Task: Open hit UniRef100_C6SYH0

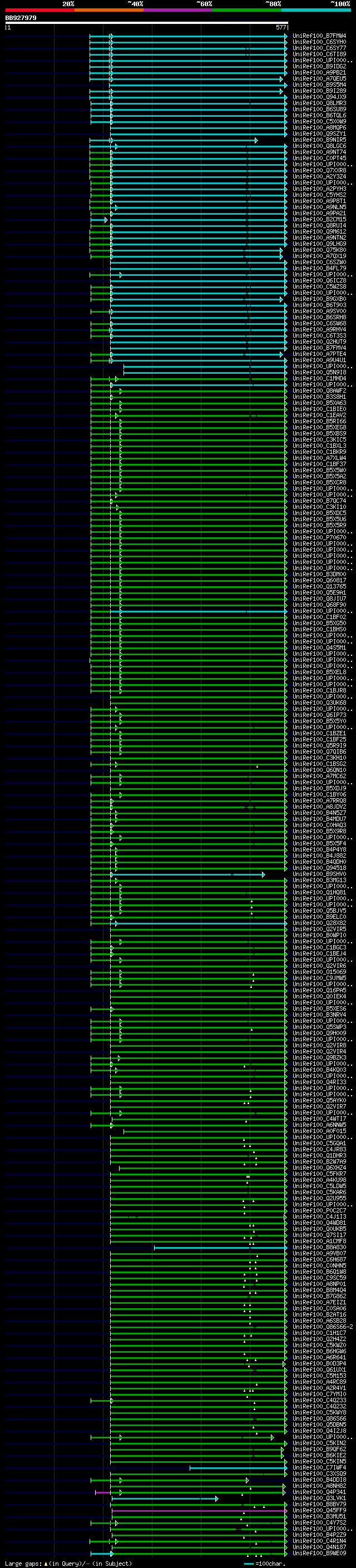Action: 319,42
